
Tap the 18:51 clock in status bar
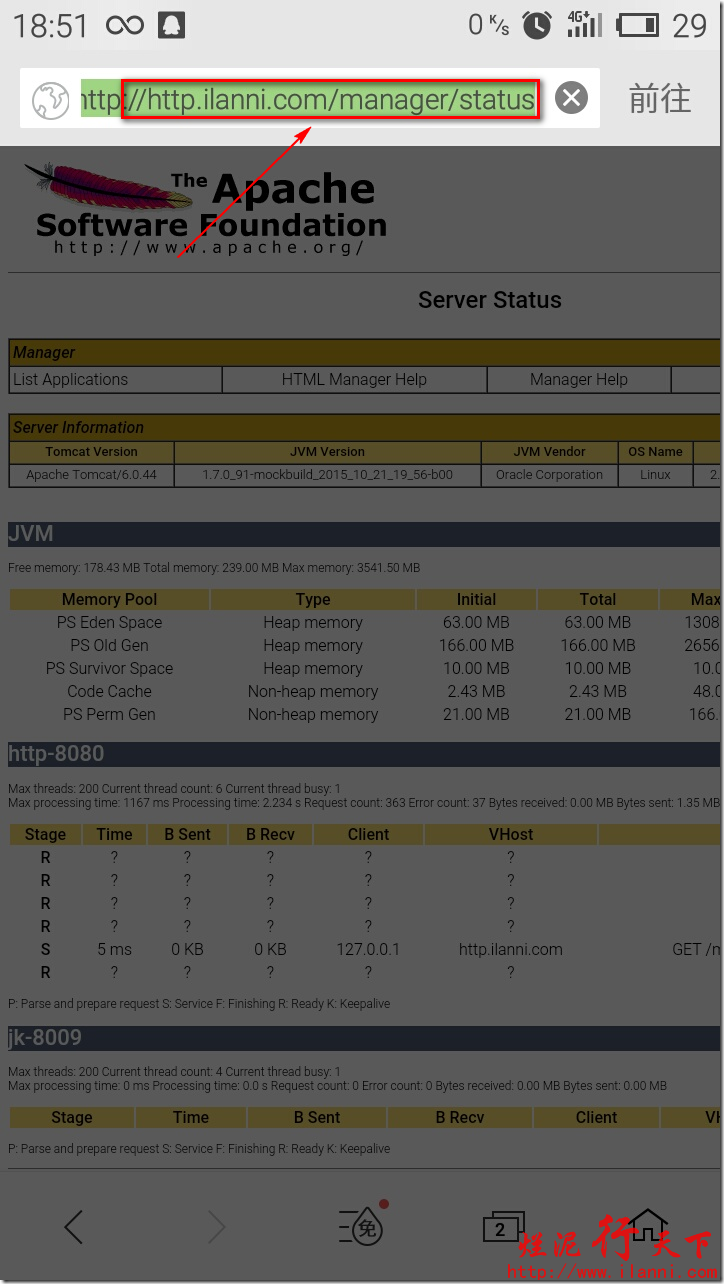point(51,26)
